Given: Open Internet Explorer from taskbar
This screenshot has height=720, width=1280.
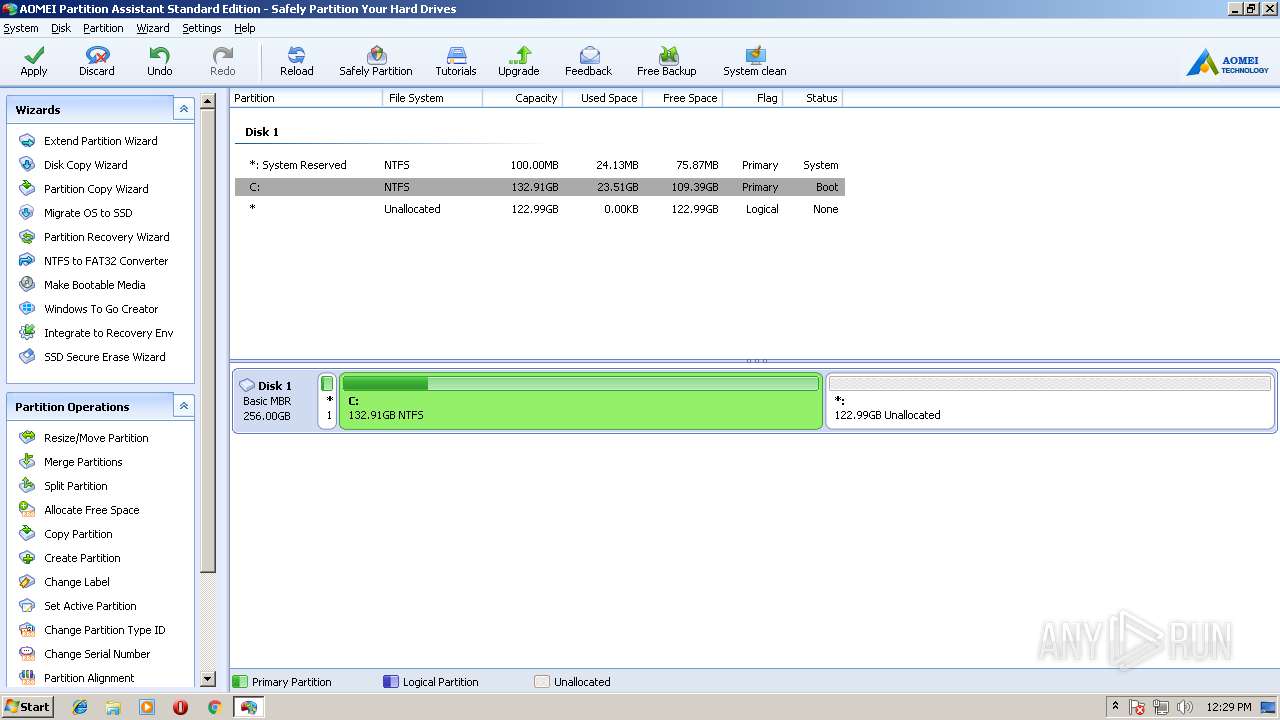Looking at the screenshot, I should click(80, 707).
